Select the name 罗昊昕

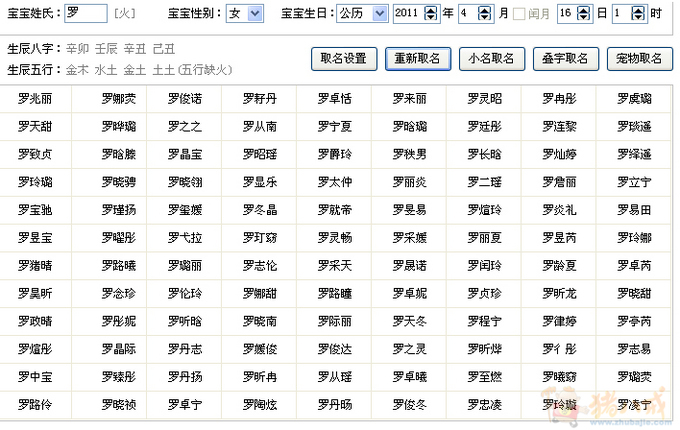35,294
